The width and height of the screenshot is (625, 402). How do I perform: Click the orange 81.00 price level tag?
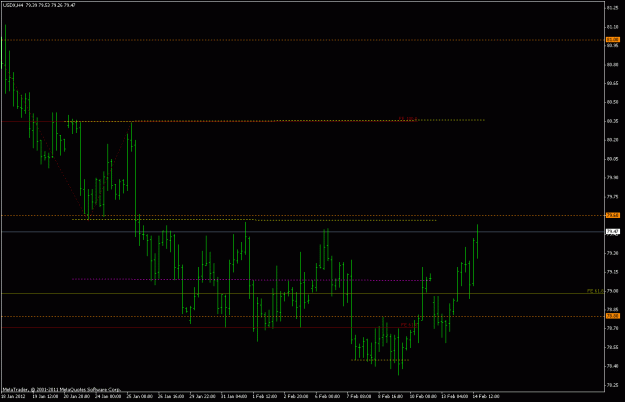coord(613,40)
